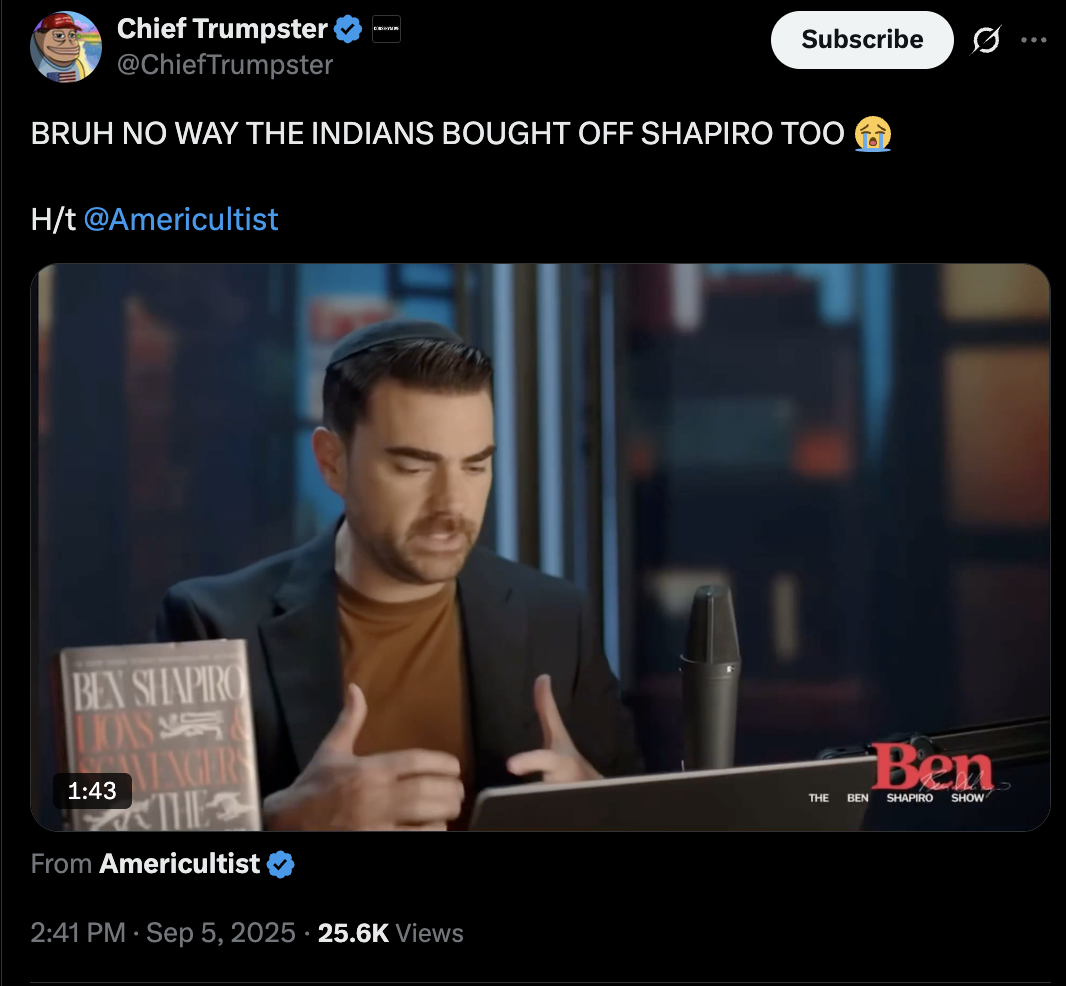This screenshot has height=986, width=1066.
Task: Visit the @ChiefTrumpster handle
Action: 225,65
